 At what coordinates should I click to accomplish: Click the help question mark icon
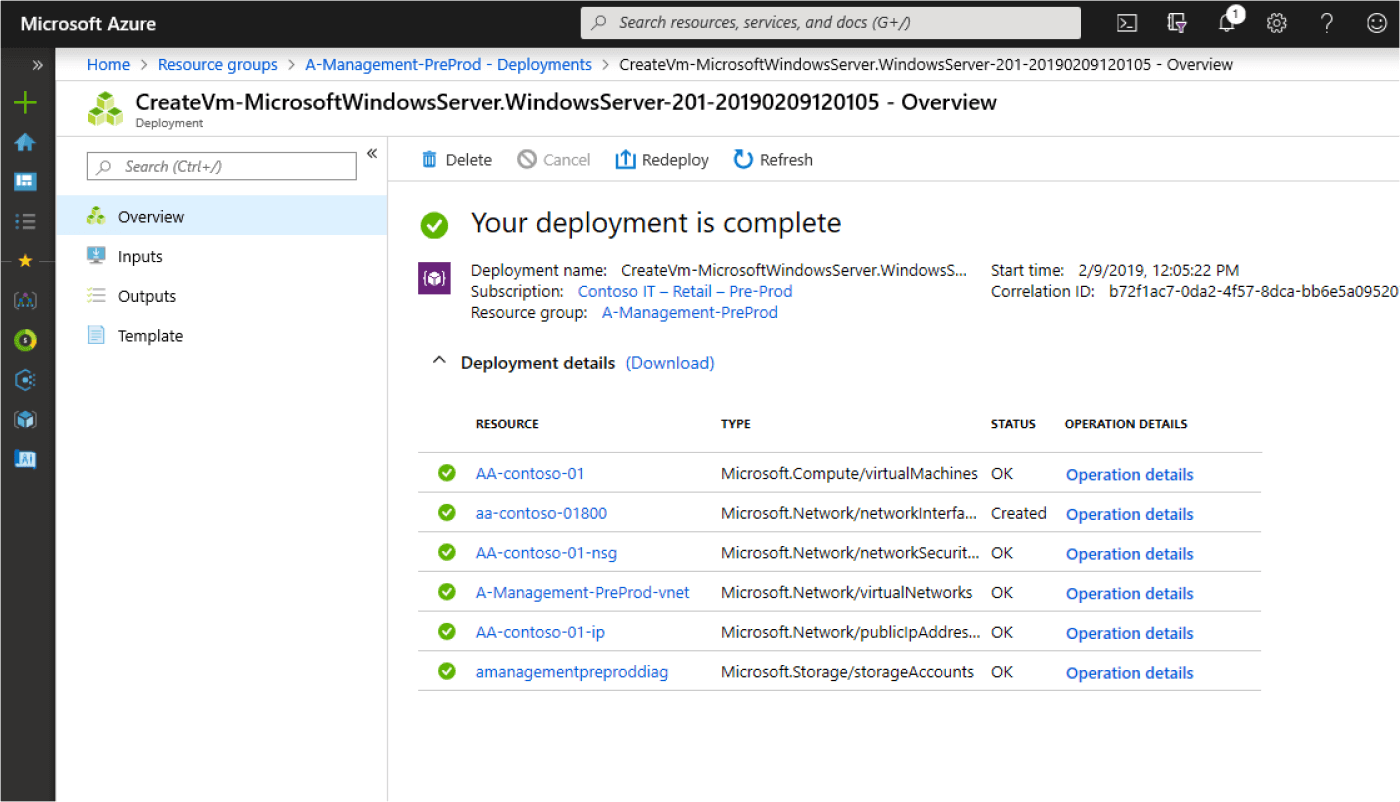tap(1327, 23)
